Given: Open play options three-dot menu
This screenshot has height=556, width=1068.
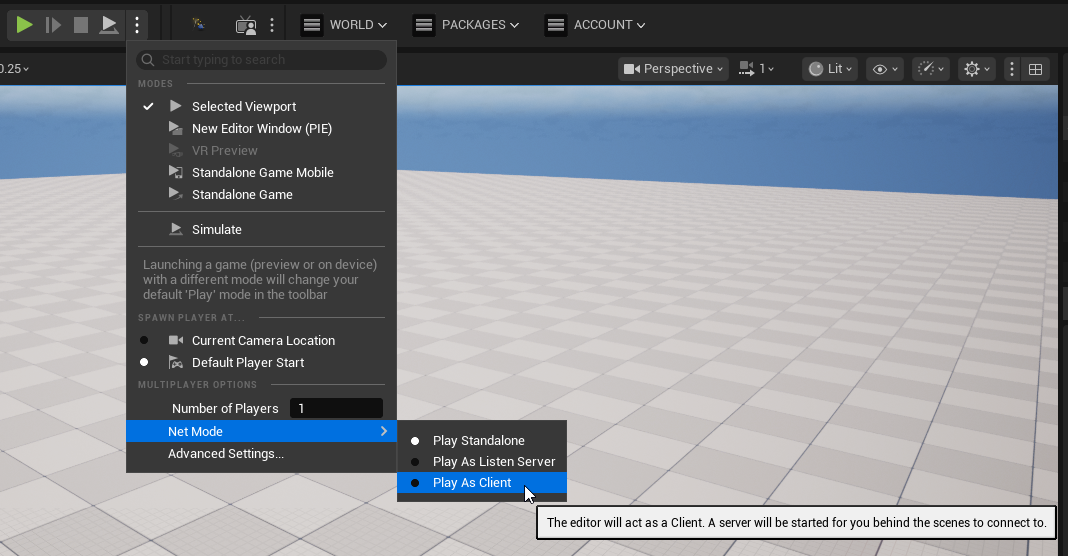Looking at the screenshot, I should click(x=137, y=25).
